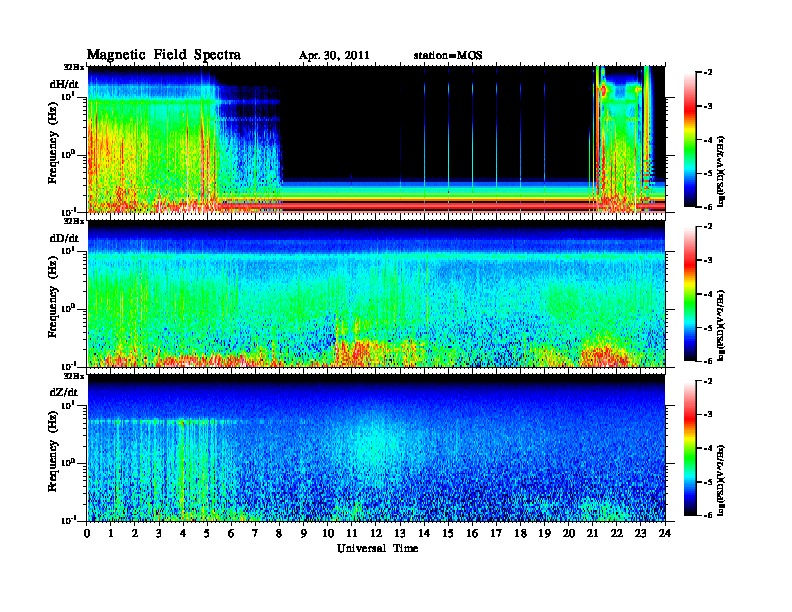Click the '-4' value on dD/dt colorbar

click(708, 293)
